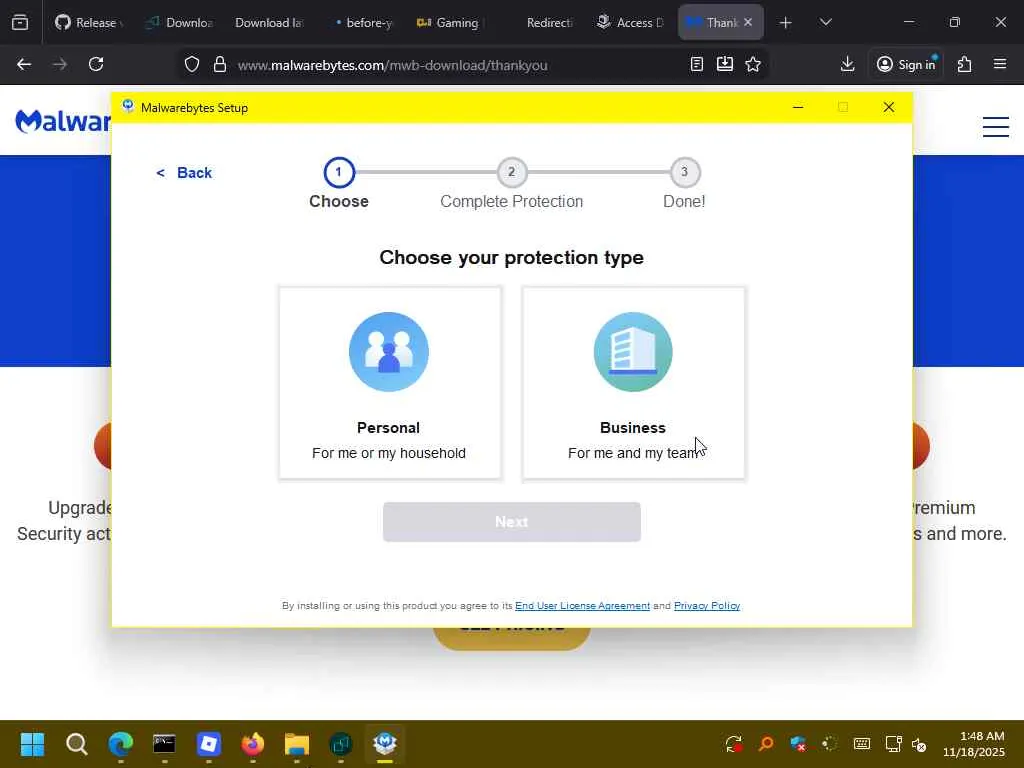This screenshot has width=1024, height=768.
Task: Open the browser downloads panel
Action: 848,64
